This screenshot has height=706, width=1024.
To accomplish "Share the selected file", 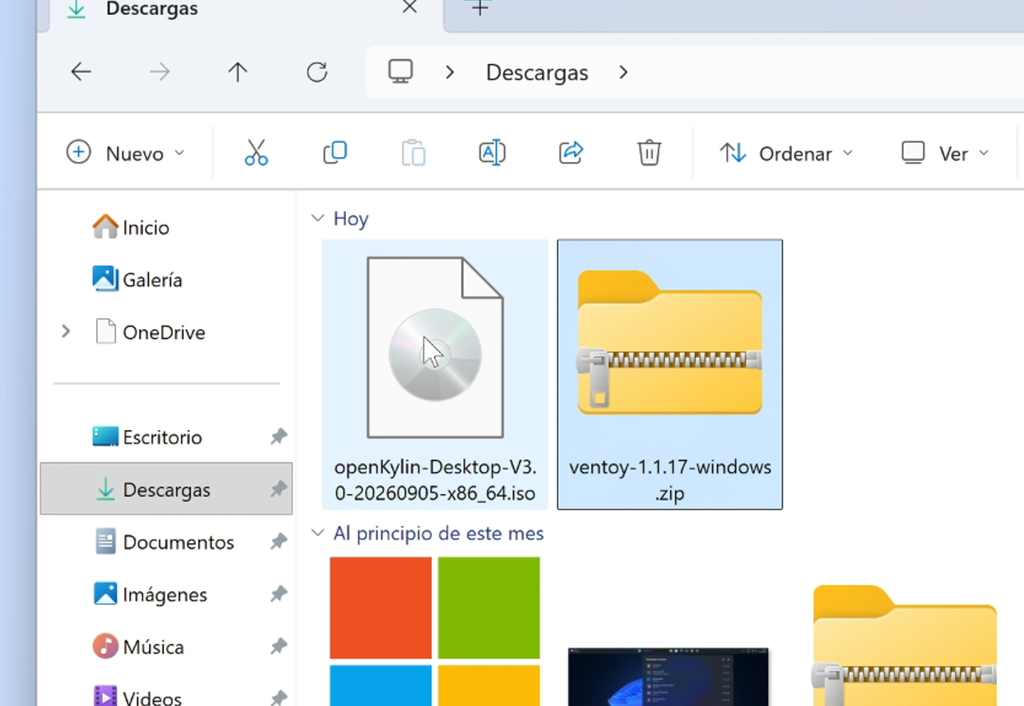I will tap(571, 153).
